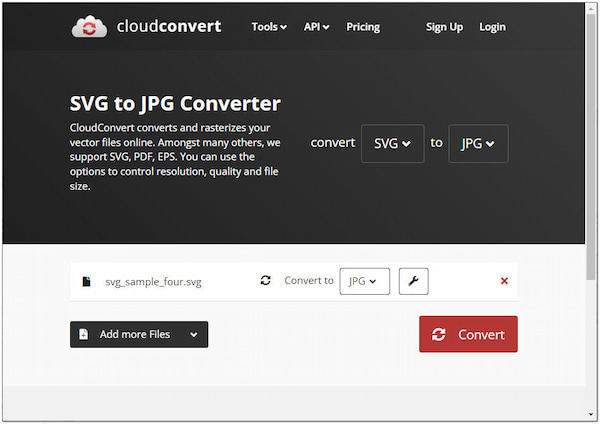Go to the Pricing page
The image size is (600, 424).
click(x=363, y=27)
